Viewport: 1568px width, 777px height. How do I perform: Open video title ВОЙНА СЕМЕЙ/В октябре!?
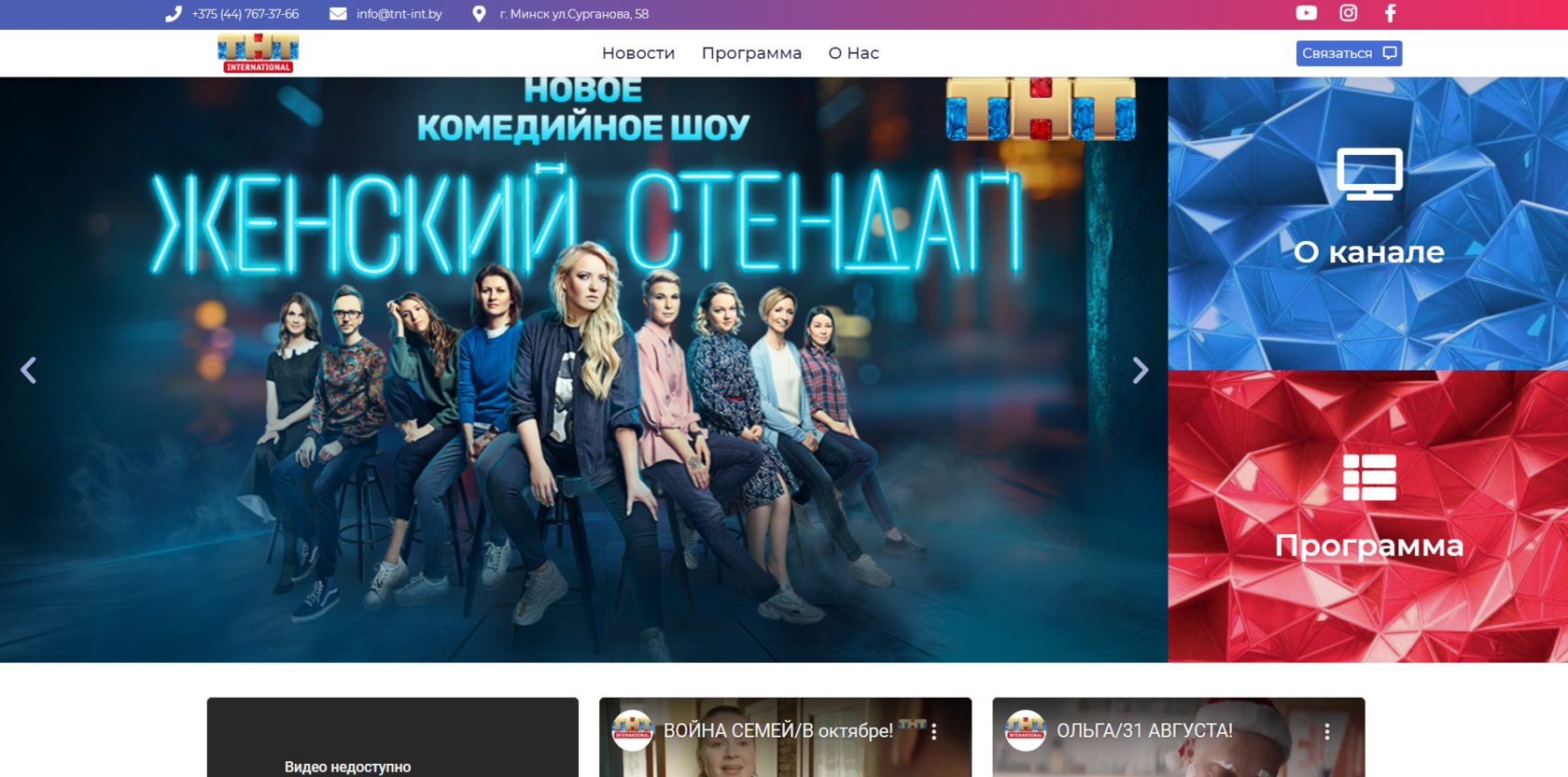pos(778,731)
